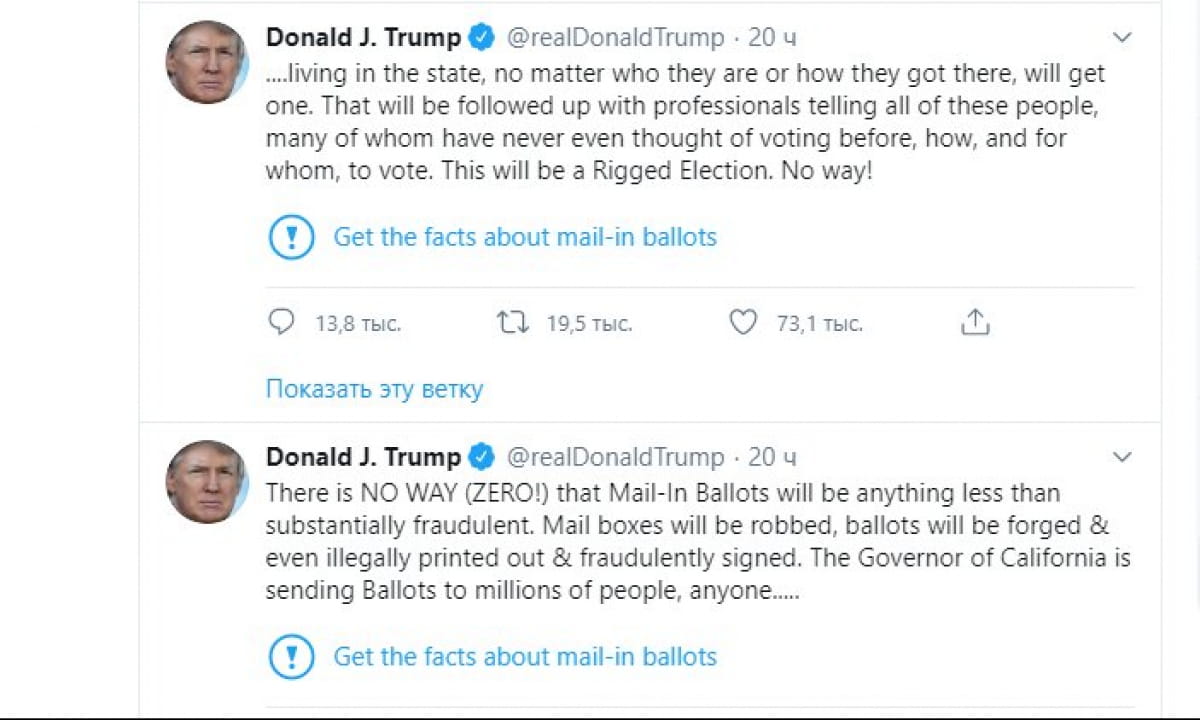Click verified badge on the Rigged Election tweet

482,38
